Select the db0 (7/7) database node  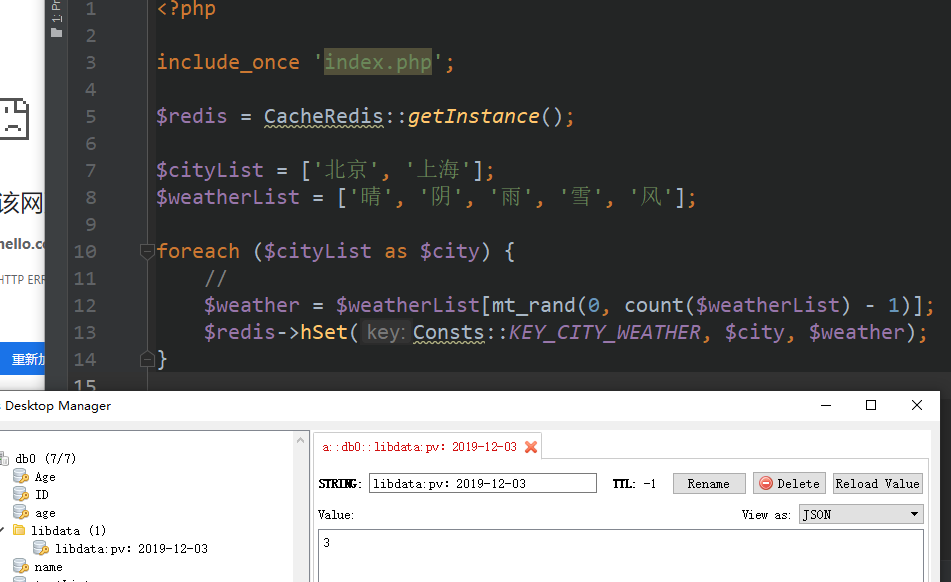[45, 458]
